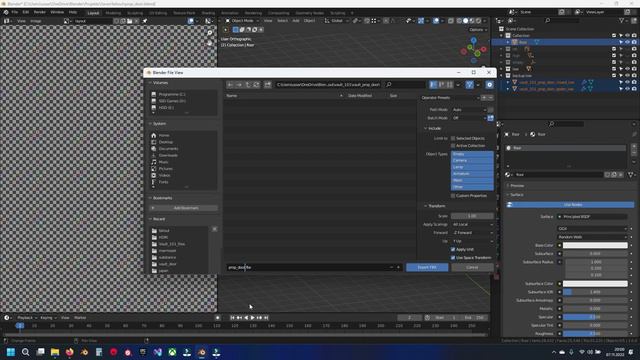The image size is (640, 360).
Task: Hide Collection in viewport via eye icon
Action: [627, 36]
